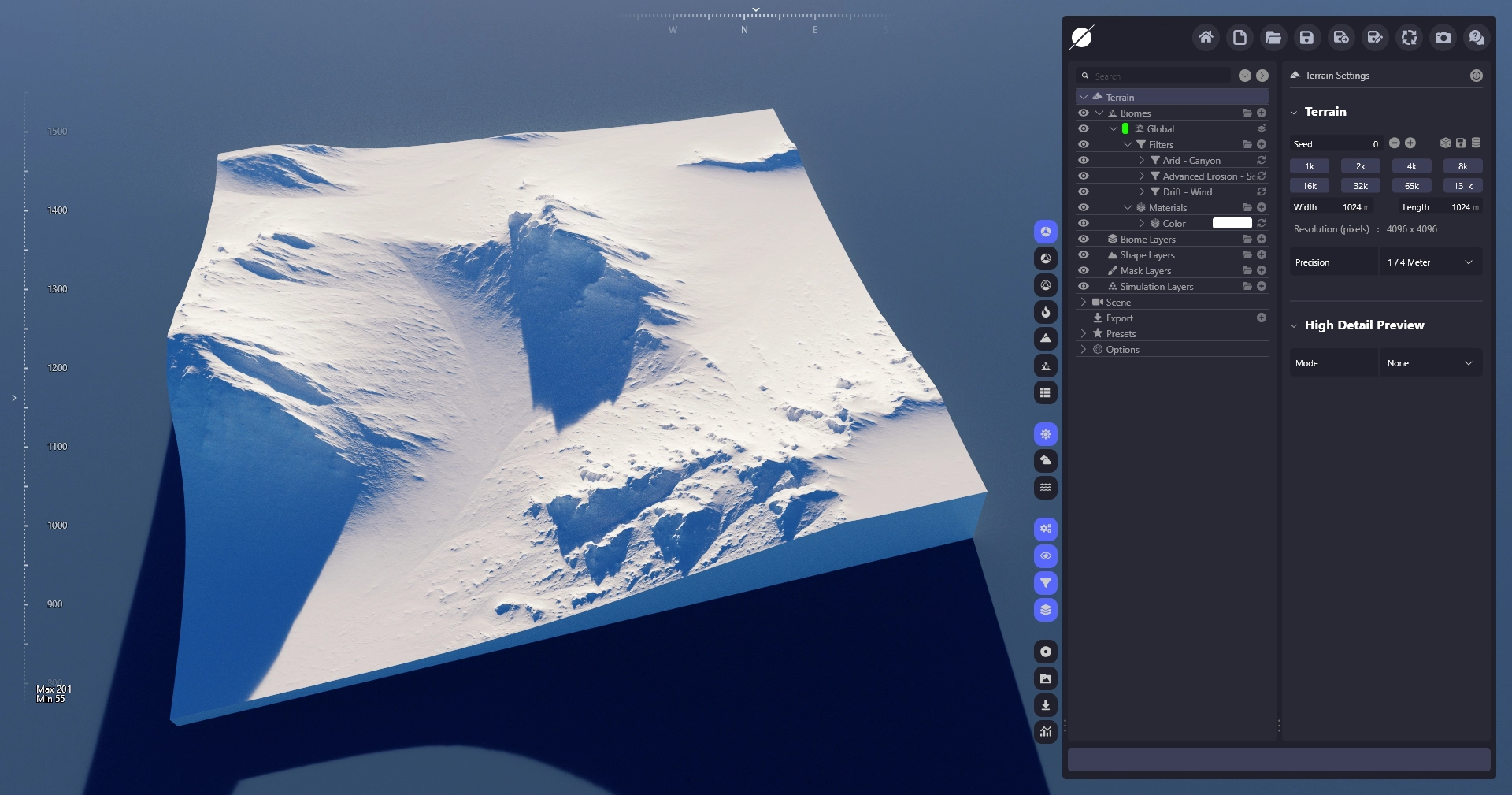Expand the Presets tree node
The width and height of the screenshot is (1512, 795).
pyautogui.click(x=1084, y=333)
